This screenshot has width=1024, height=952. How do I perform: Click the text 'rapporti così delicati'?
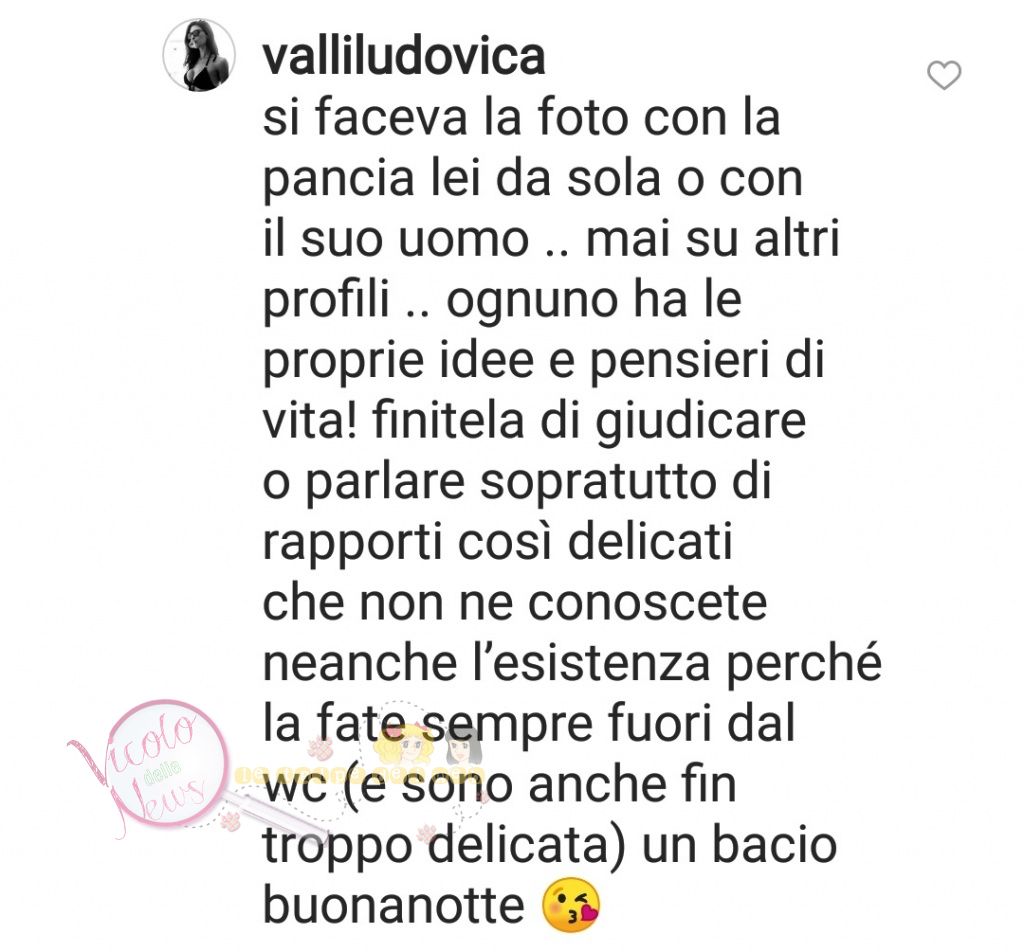pyautogui.click(x=498, y=542)
